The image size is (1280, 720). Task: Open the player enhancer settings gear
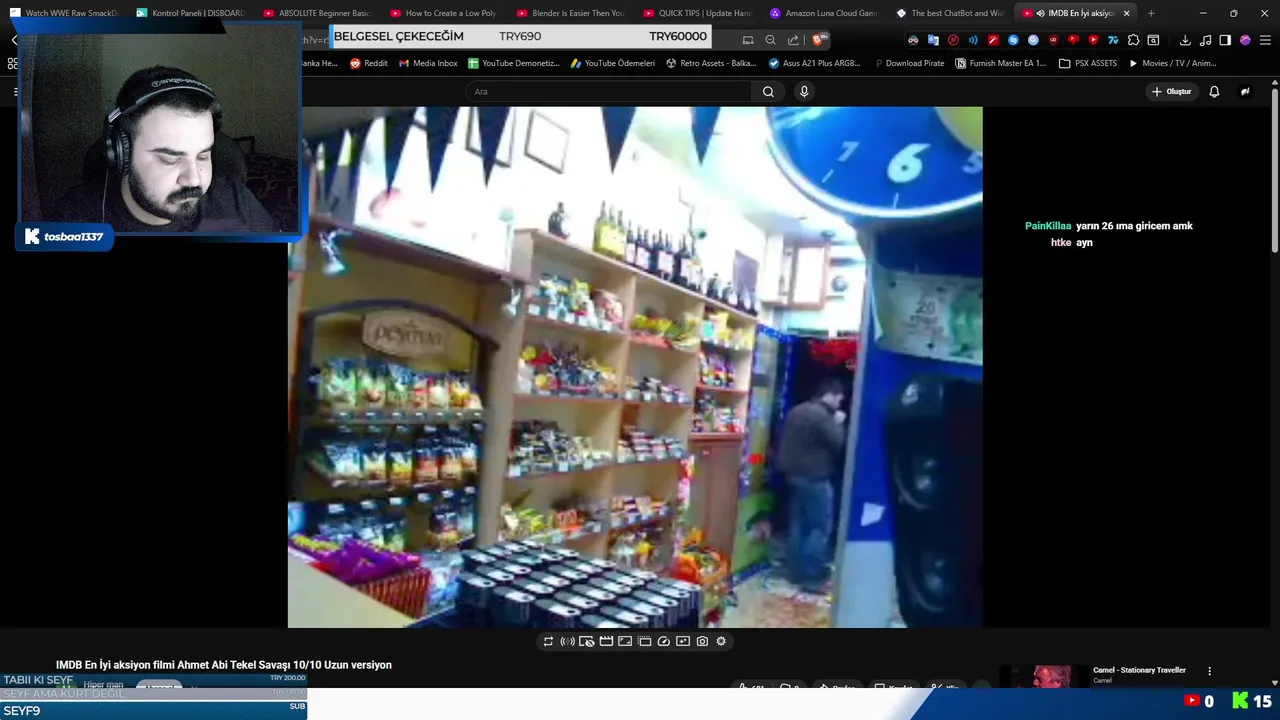tap(721, 641)
